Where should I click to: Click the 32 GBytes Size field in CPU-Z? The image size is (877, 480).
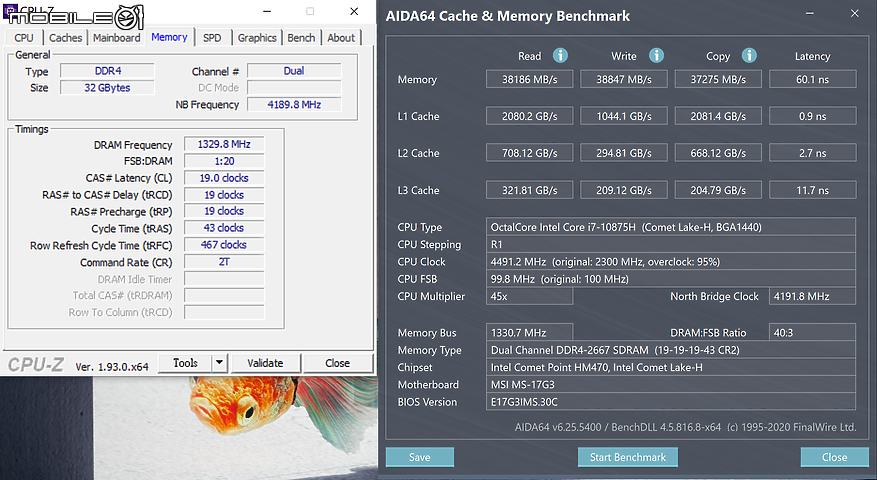107,87
